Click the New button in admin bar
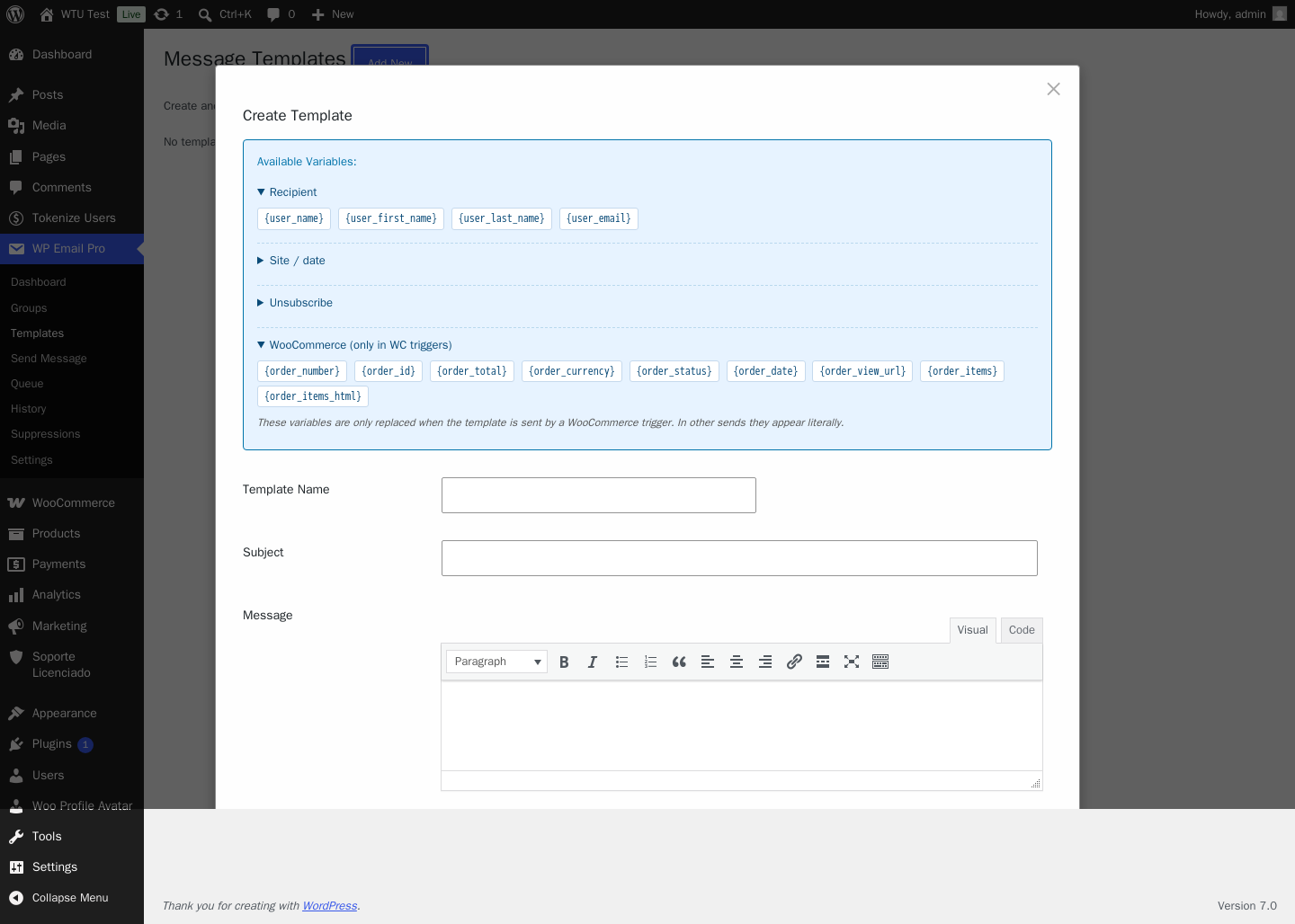 point(333,14)
